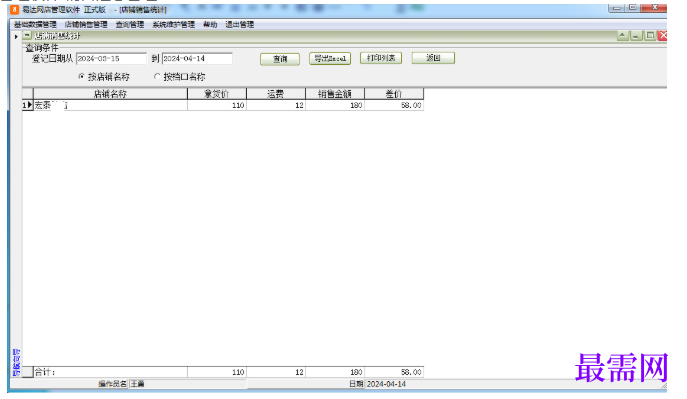Select the 按店铺名称 radio option
This screenshot has width=687, height=399.
pos(104,77)
